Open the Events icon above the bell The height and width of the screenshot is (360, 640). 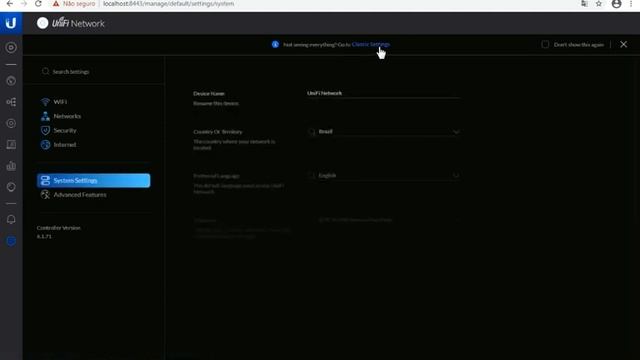pyautogui.click(x=11, y=187)
